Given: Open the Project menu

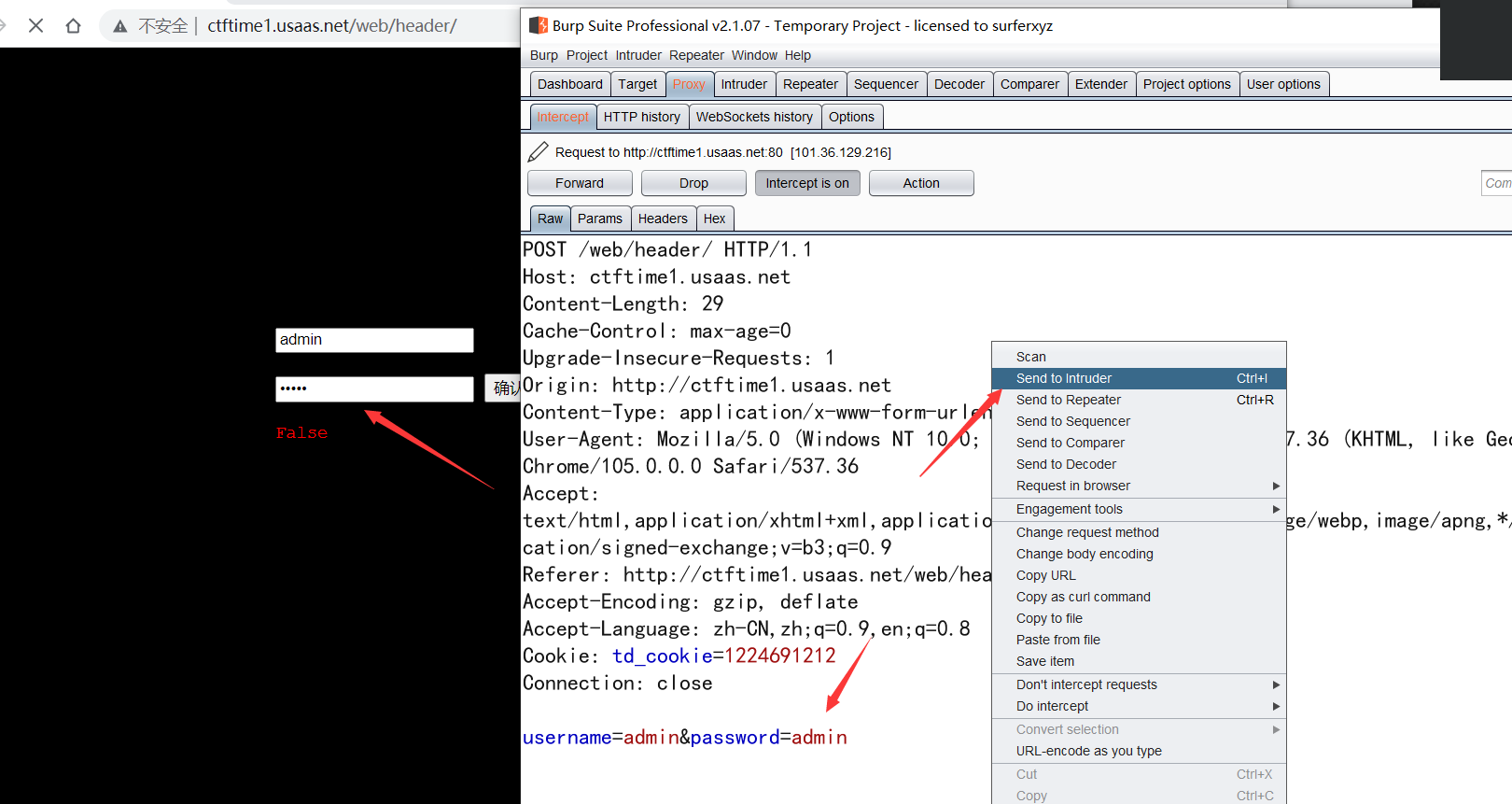Looking at the screenshot, I should pyautogui.click(x=587, y=55).
